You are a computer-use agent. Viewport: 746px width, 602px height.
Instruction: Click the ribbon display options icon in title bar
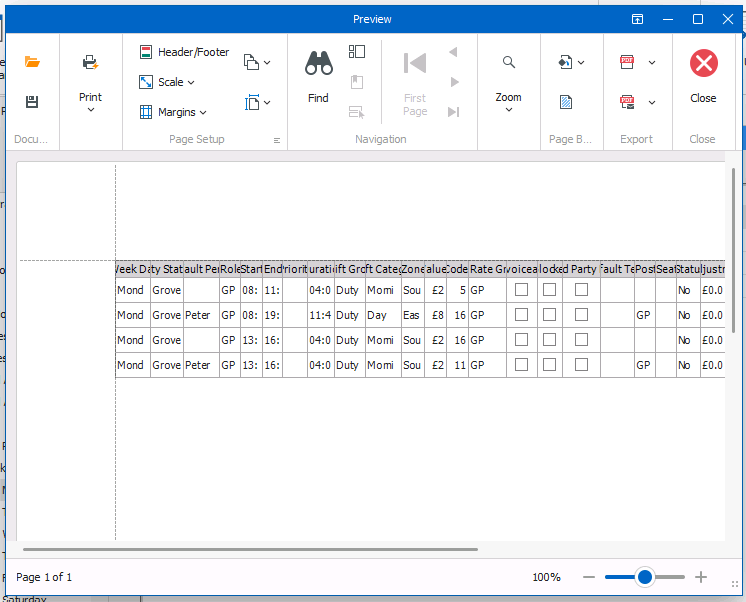click(637, 19)
